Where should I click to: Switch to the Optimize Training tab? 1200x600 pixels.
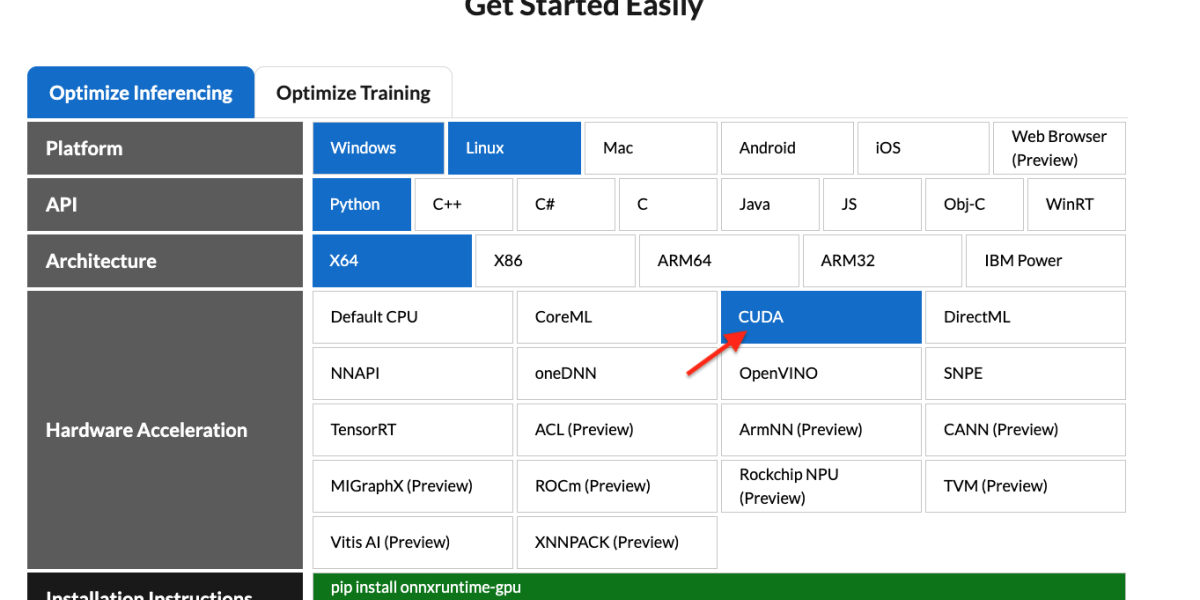click(x=353, y=93)
